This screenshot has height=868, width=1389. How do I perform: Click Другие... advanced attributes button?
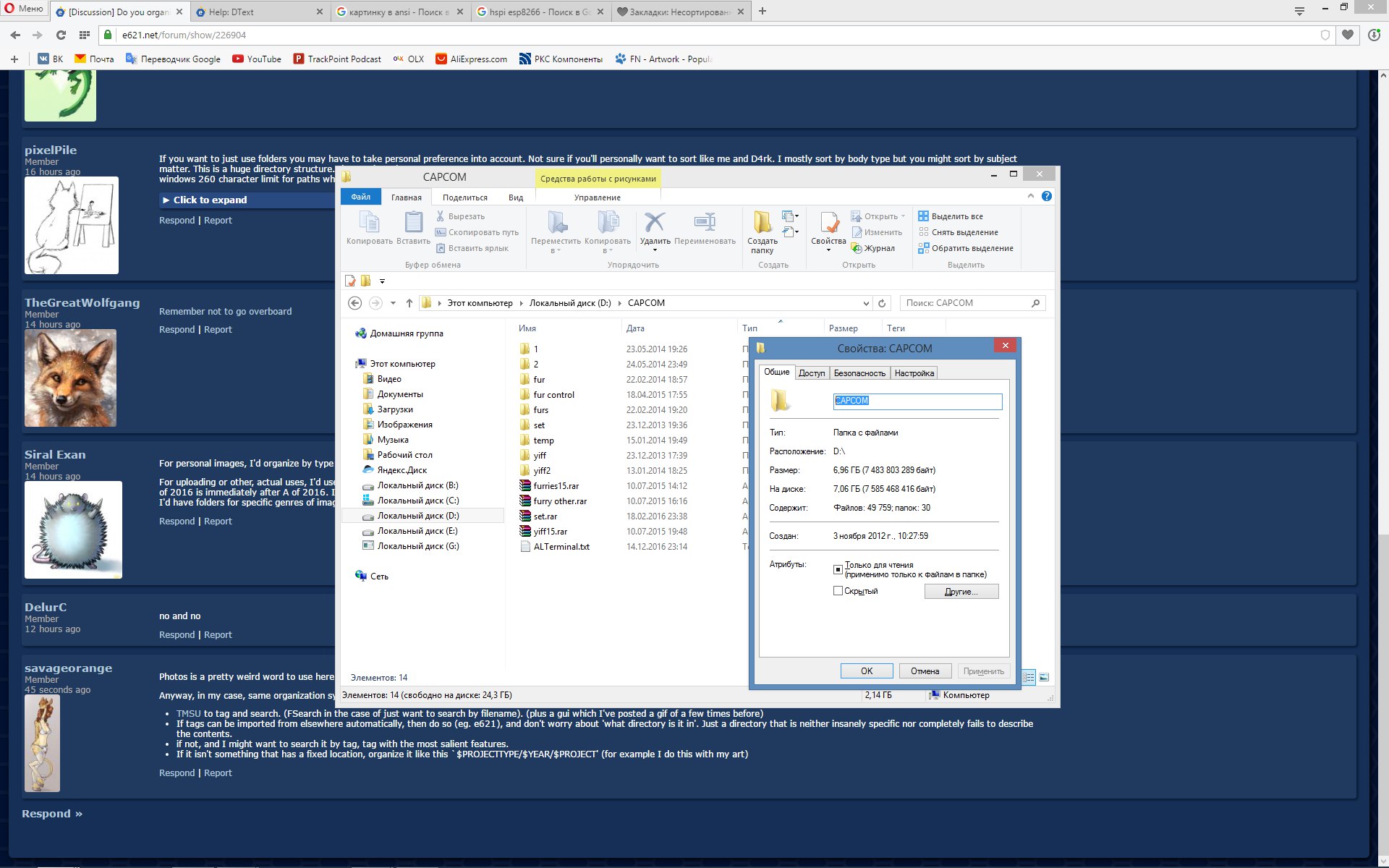[x=961, y=592]
